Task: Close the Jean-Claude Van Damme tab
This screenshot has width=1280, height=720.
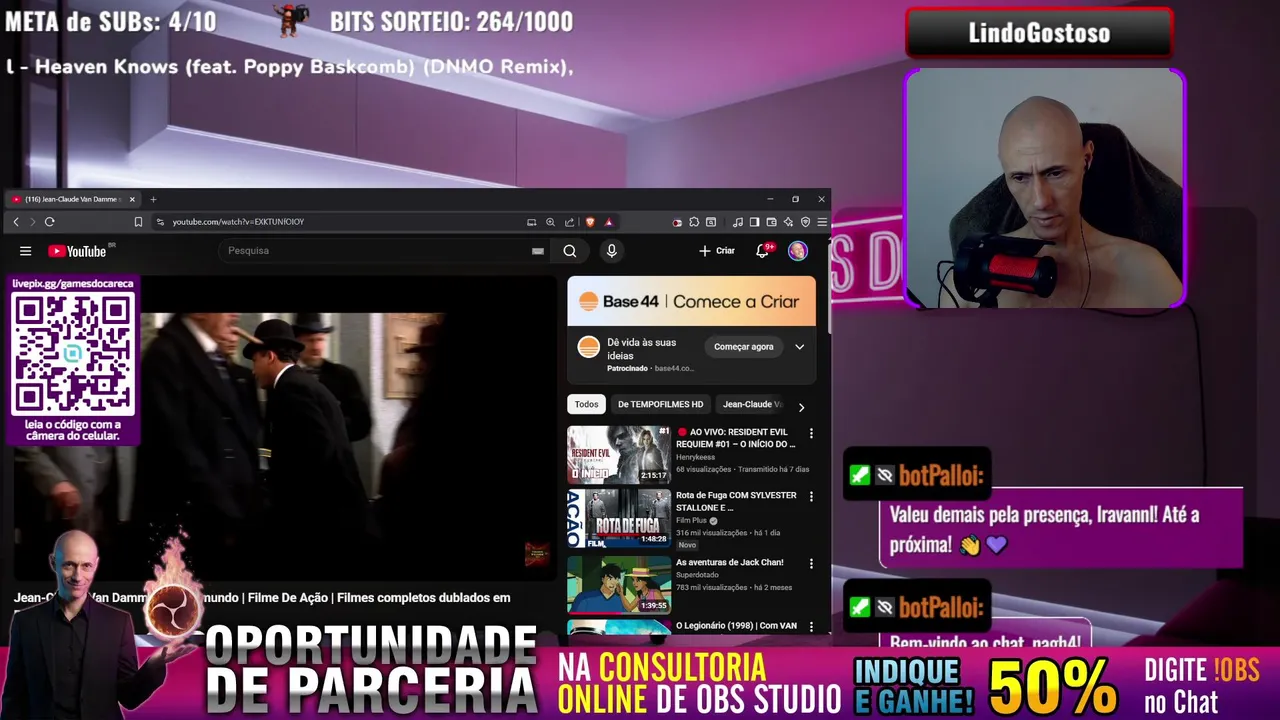Action: coord(132,199)
